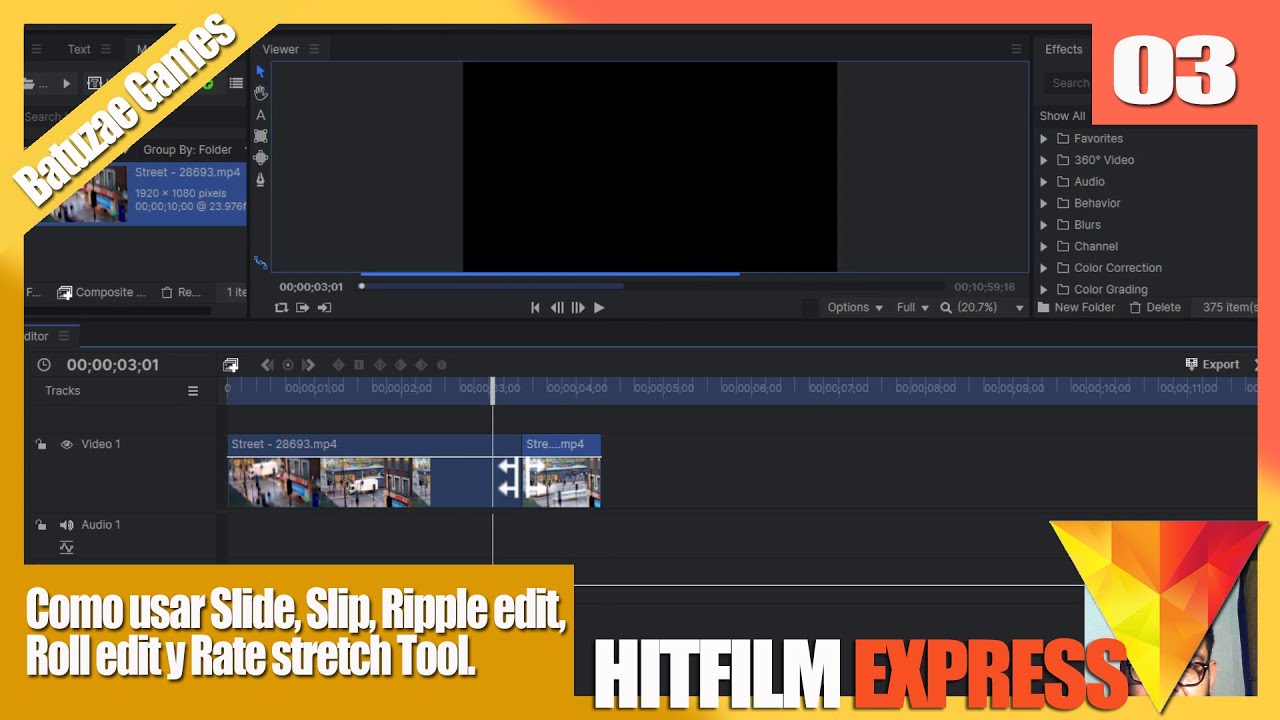Step forward one frame
1280x720 pixels.
coord(578,308)
